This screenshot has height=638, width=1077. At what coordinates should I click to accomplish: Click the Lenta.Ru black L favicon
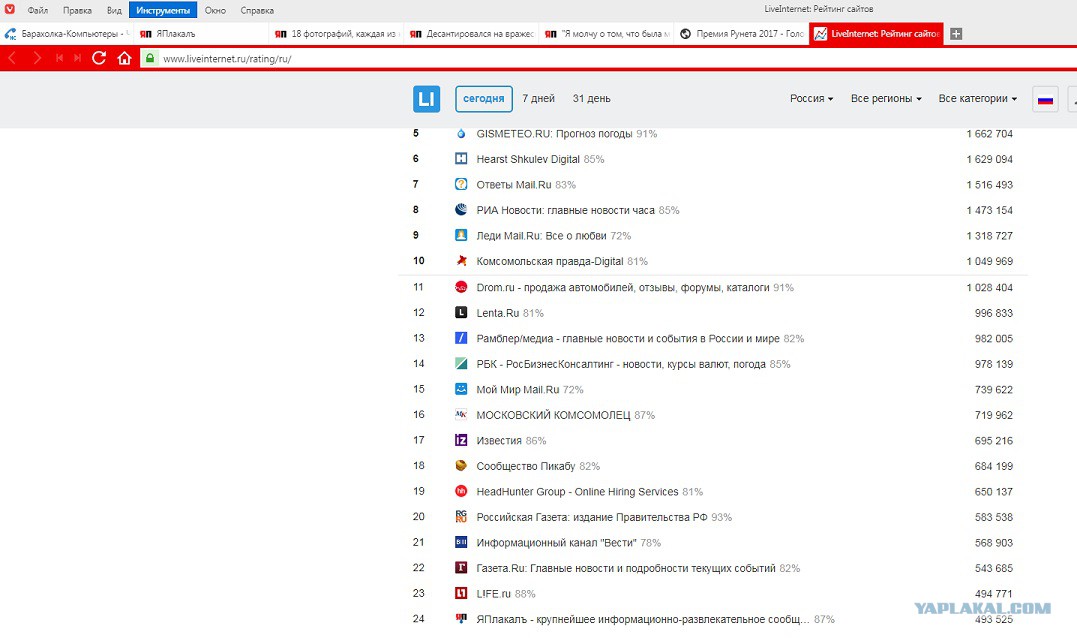pos(461,312)
